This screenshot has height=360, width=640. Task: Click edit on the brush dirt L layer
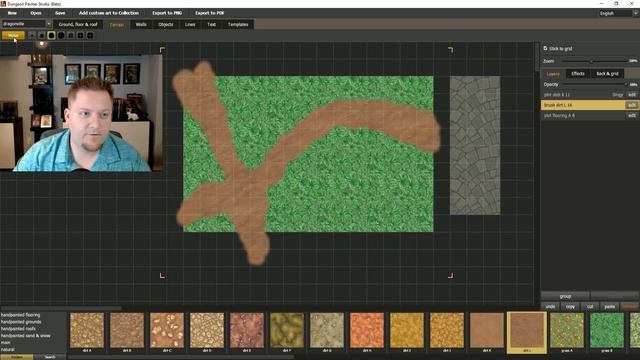tap(632, 105)
